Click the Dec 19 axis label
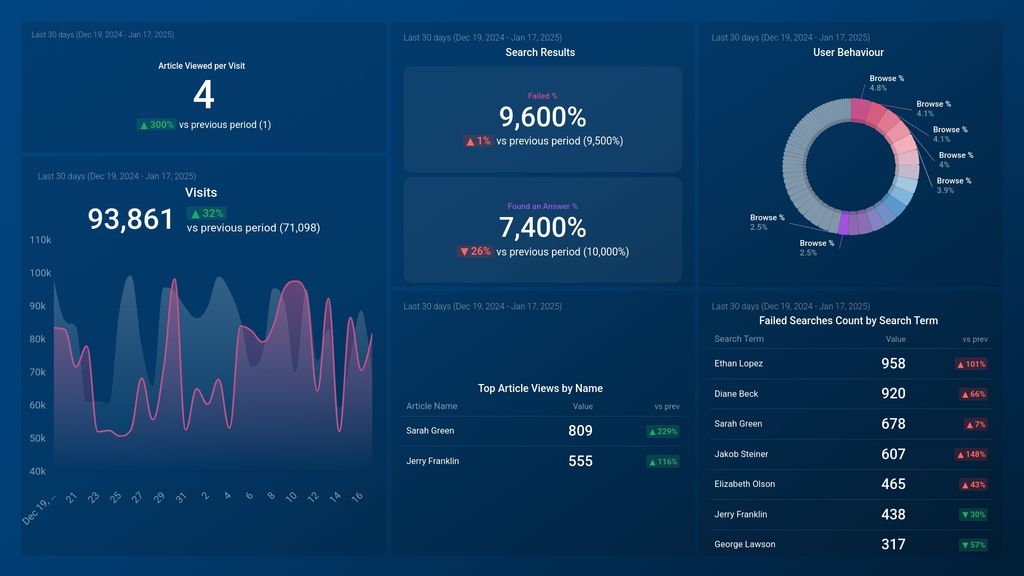Screen dimensions: 1024x576 click(x=38, y=511)
